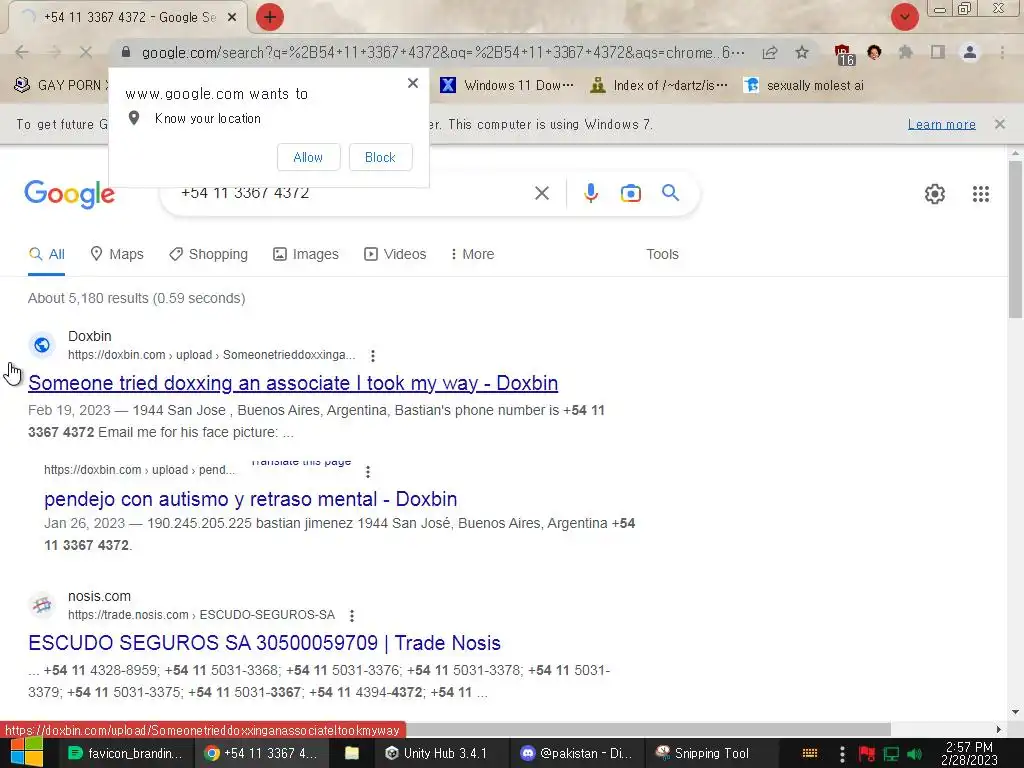
Task: Open the extensions puzzle icon
Action: [906, 52]
